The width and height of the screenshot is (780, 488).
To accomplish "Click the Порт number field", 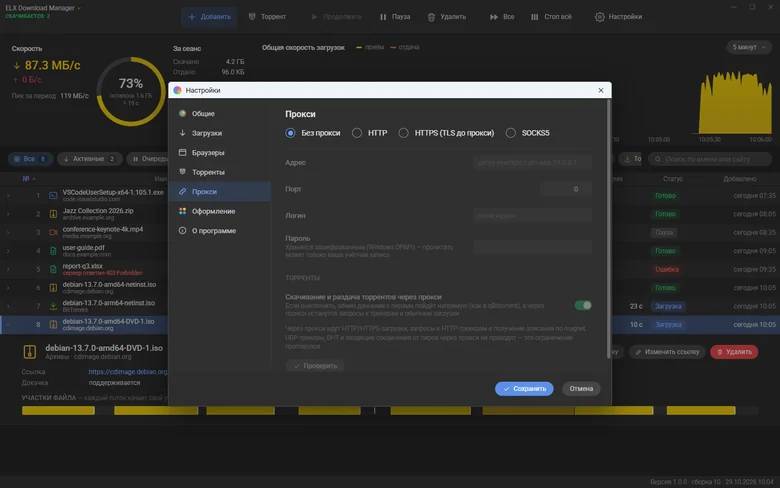I will click(x=566, y=189).
